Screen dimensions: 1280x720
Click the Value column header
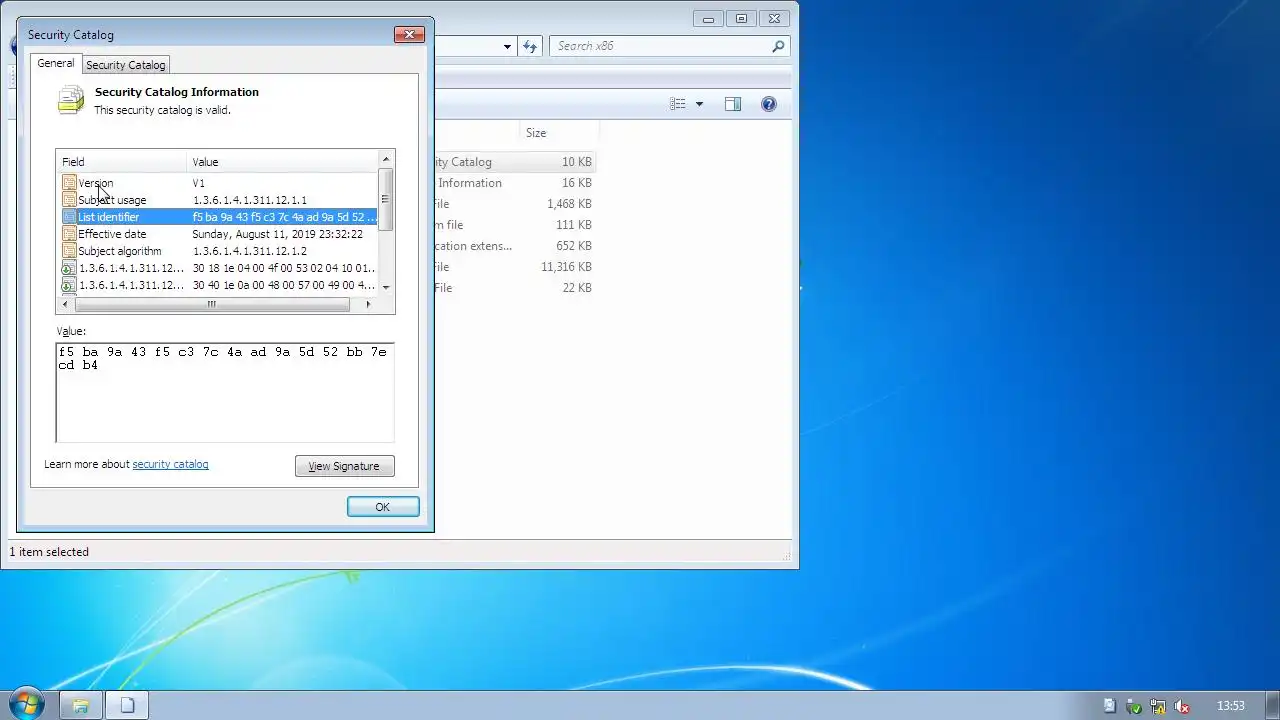pos(282,161)
